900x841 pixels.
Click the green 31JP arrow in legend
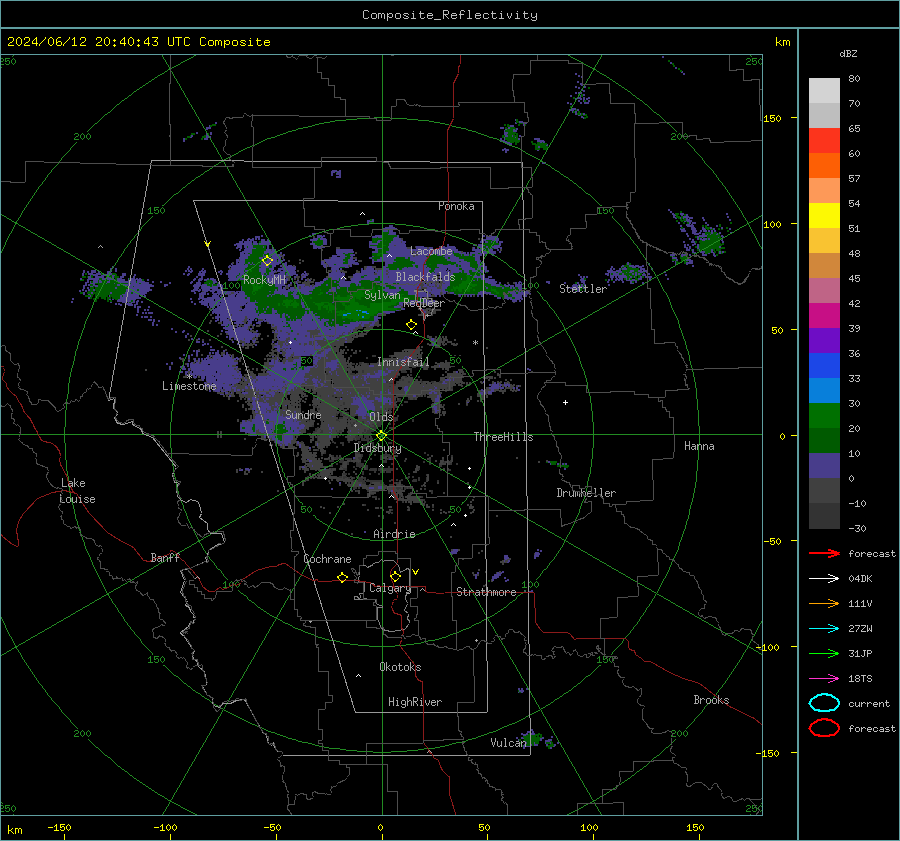point(824,653)
